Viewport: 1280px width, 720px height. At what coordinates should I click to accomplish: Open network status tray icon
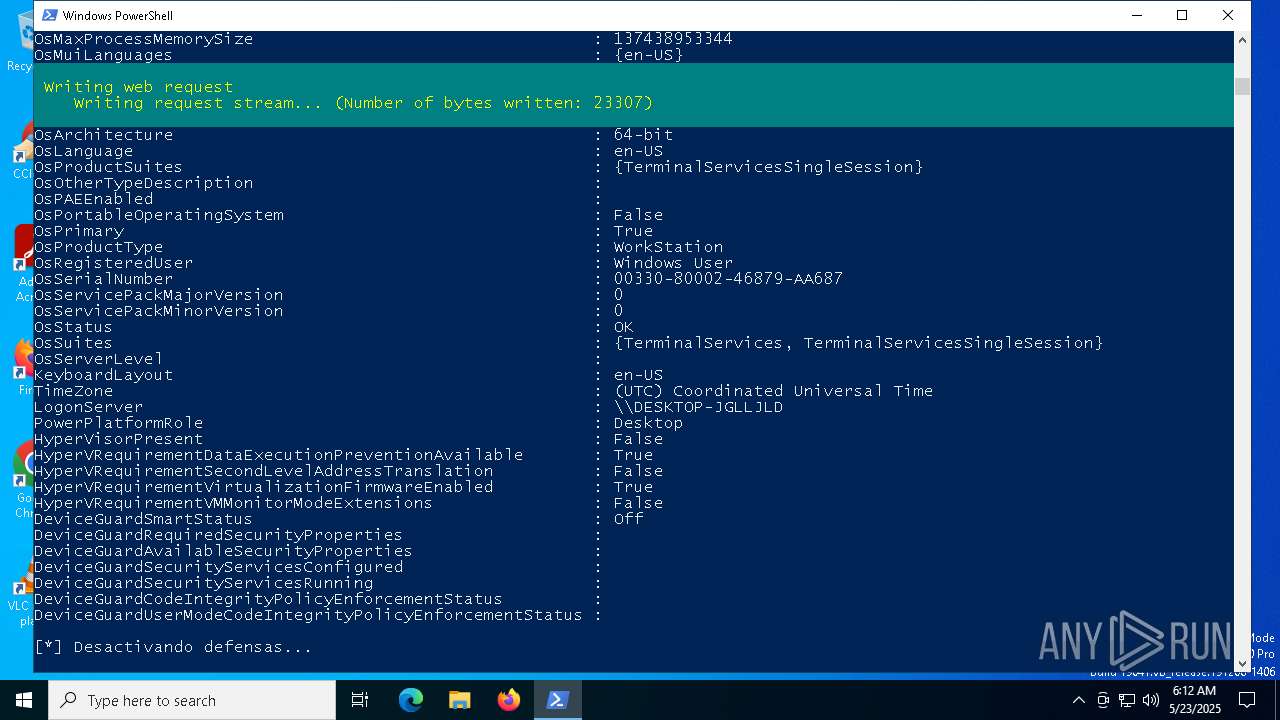(1127, 700)
